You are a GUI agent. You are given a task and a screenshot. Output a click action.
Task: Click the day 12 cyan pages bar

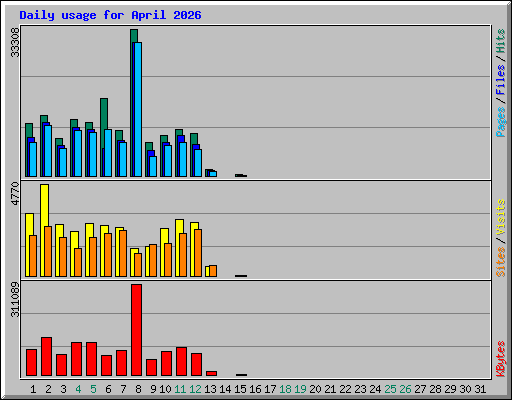point(198,163)
